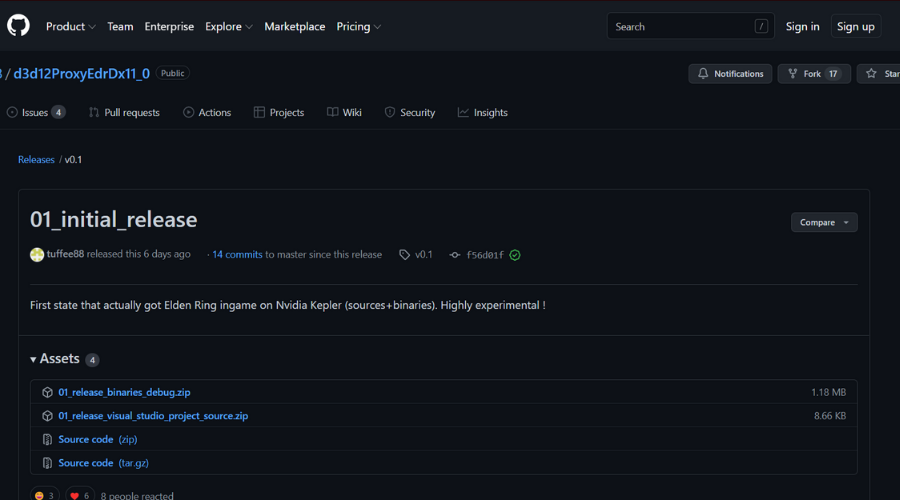Click package icon for visual_studio_project_source.zip
This screenshot has height=500, width=900.
(x=48, y=416)
